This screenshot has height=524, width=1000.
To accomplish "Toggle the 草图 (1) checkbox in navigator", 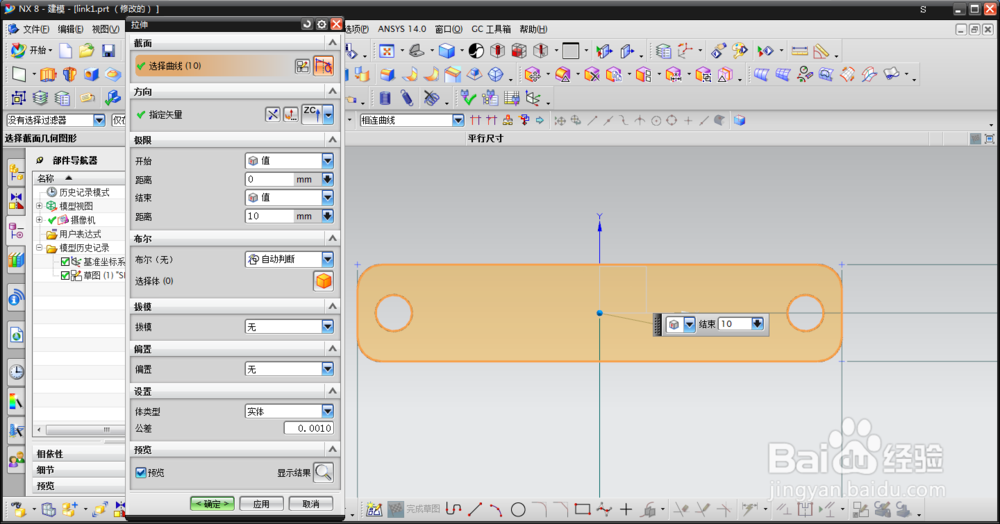I will [65, 275].
